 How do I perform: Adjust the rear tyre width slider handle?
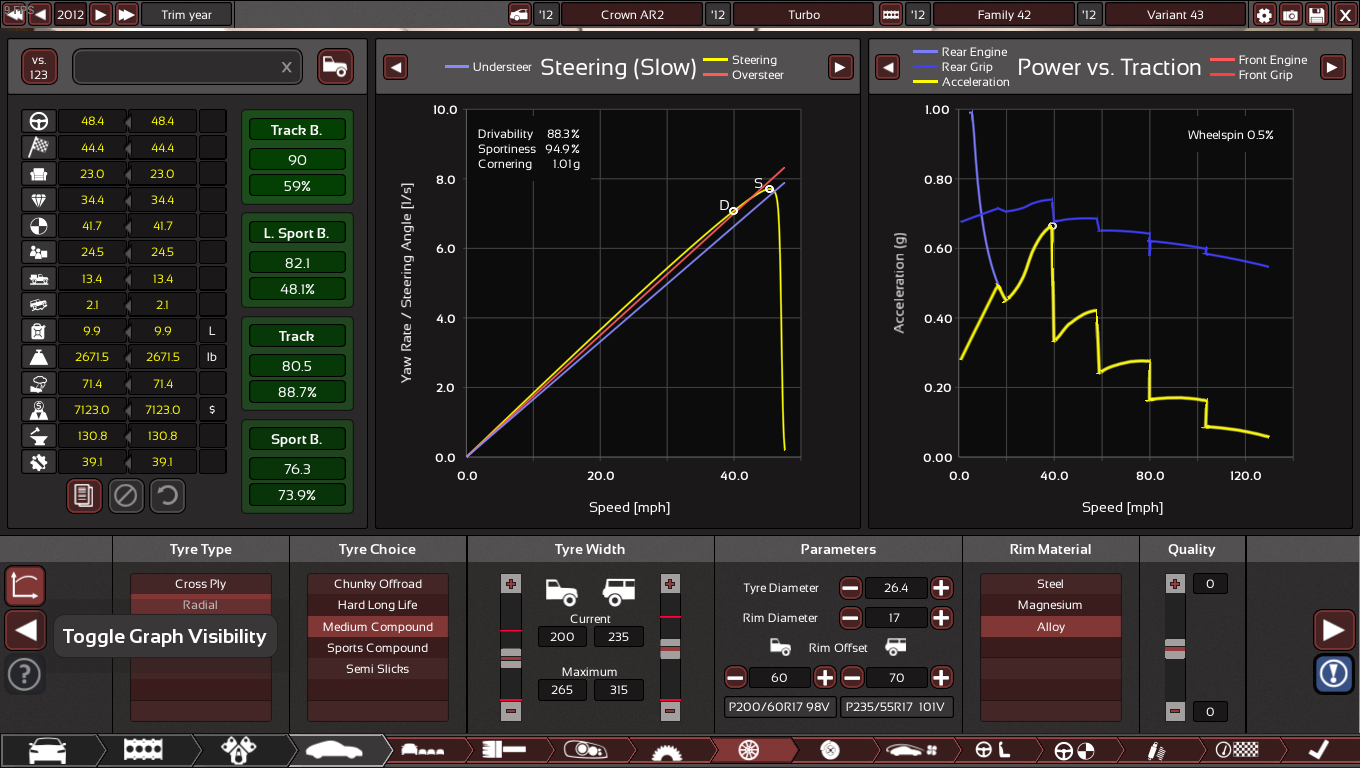click(671, 648)
